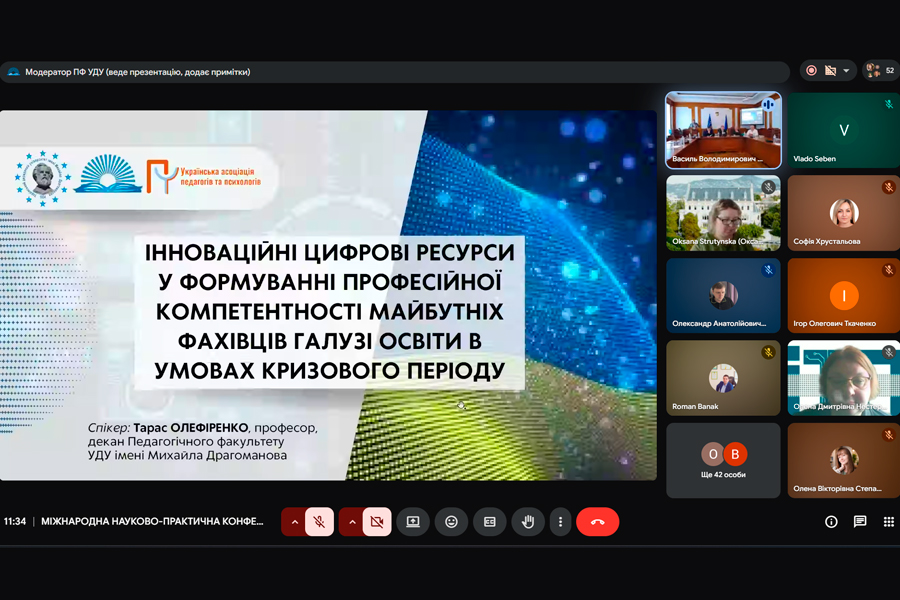The height and width of the screenshot is (600, 900).
Task: Expand the camera settings chevron
Action: [x=351, y=522]
